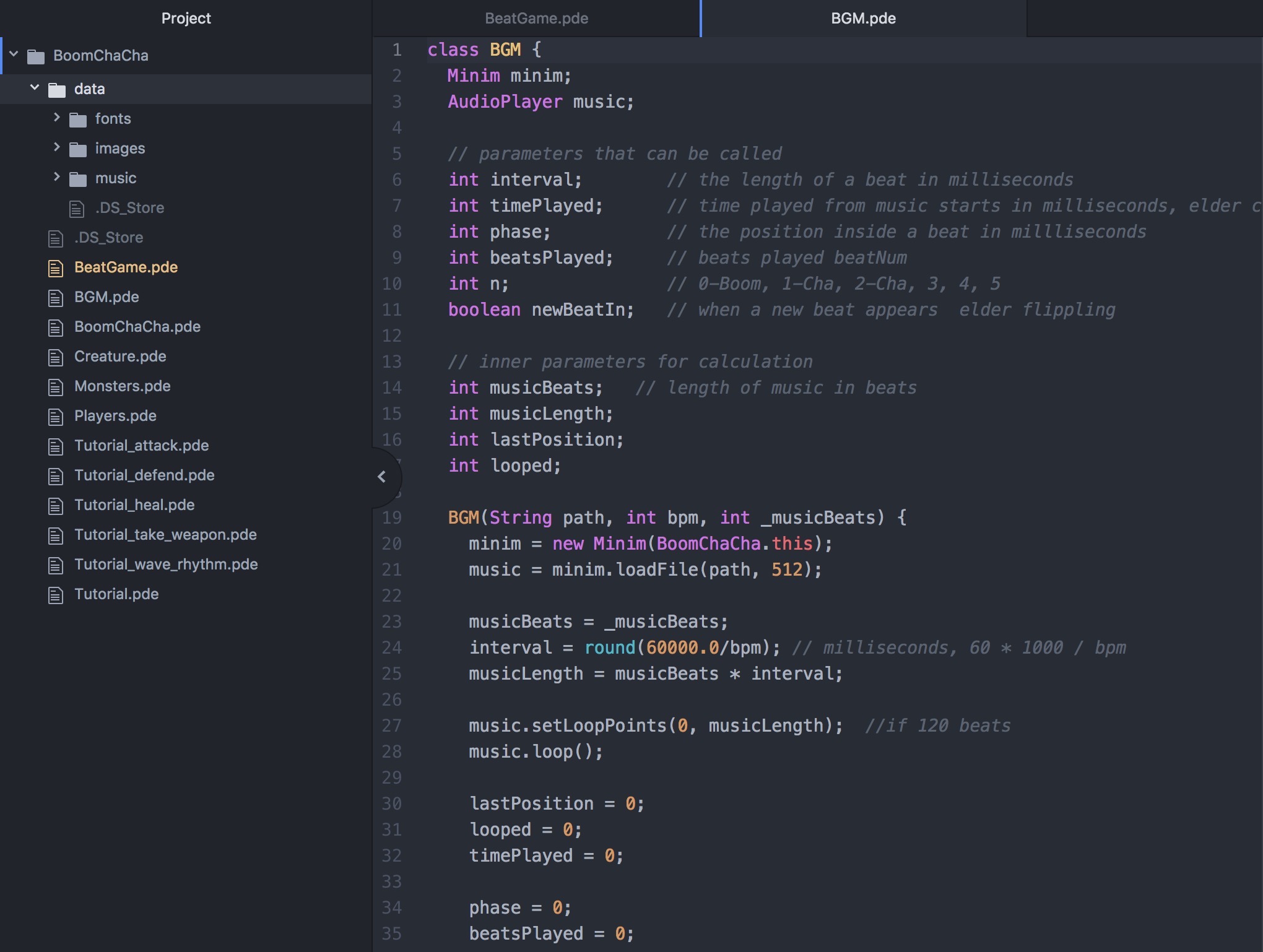
Task: Click the music folder icon
Action: coord(78,179)
